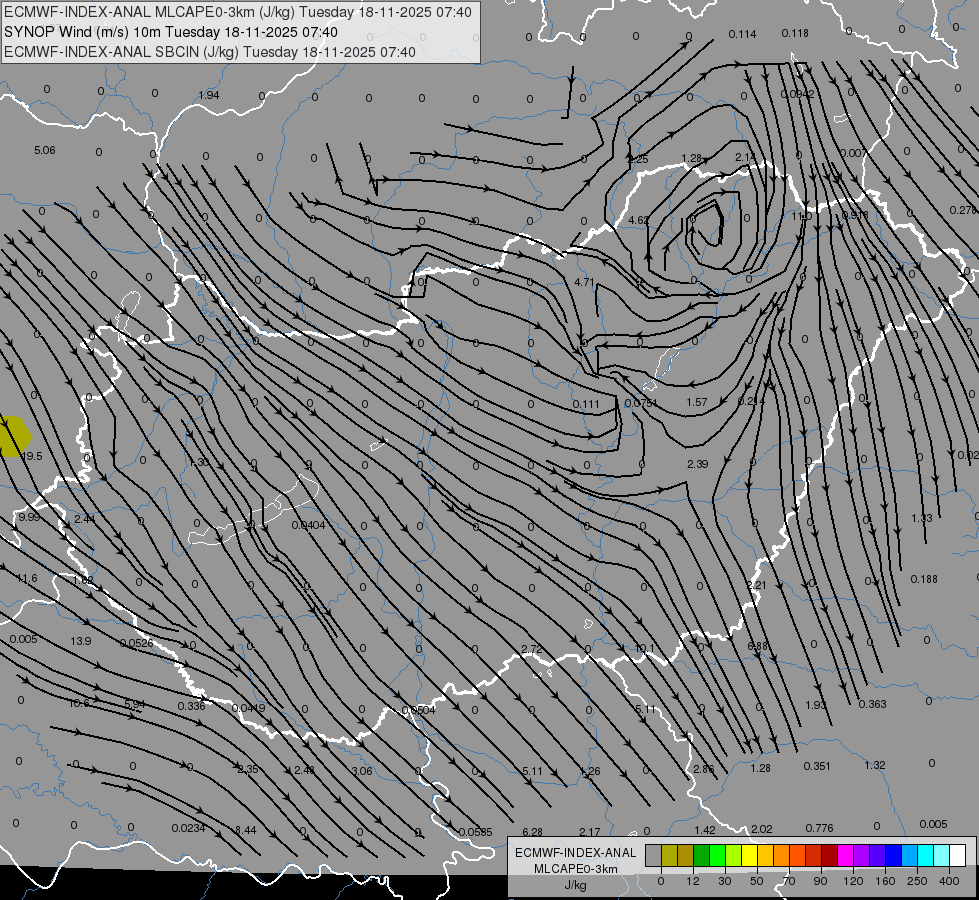
Task: Click the grid value 13.9
Action: (81, 641)
